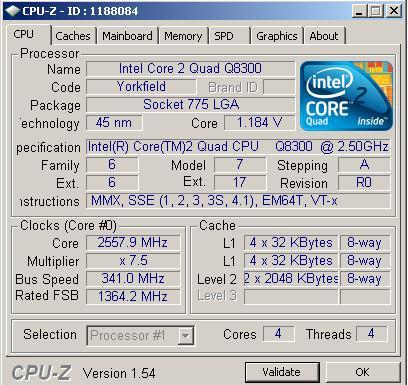The width and height of the screenshot is (408, 385).
Task: Minimize the CPU-Z window
Action: pos(359,11)
